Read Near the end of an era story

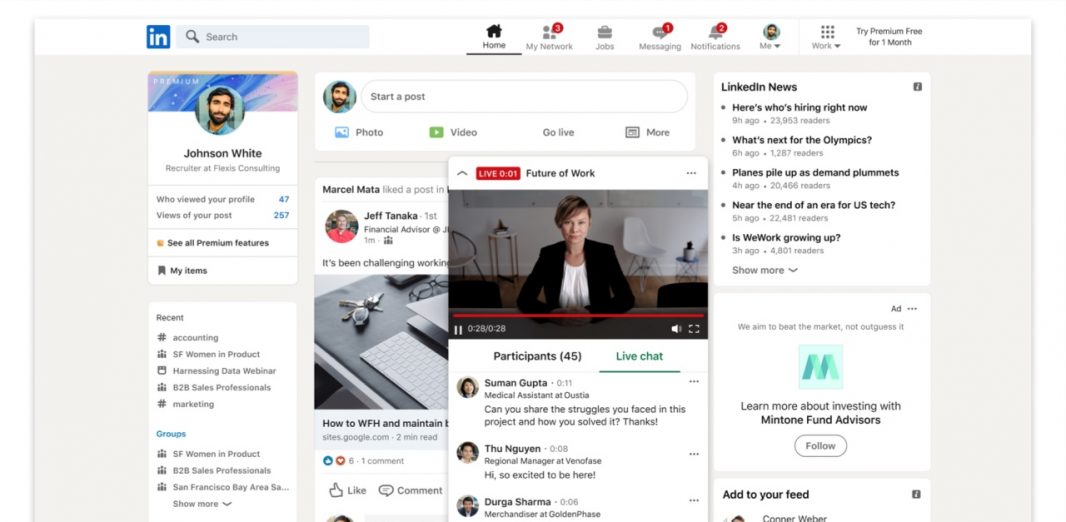point(813,205)
